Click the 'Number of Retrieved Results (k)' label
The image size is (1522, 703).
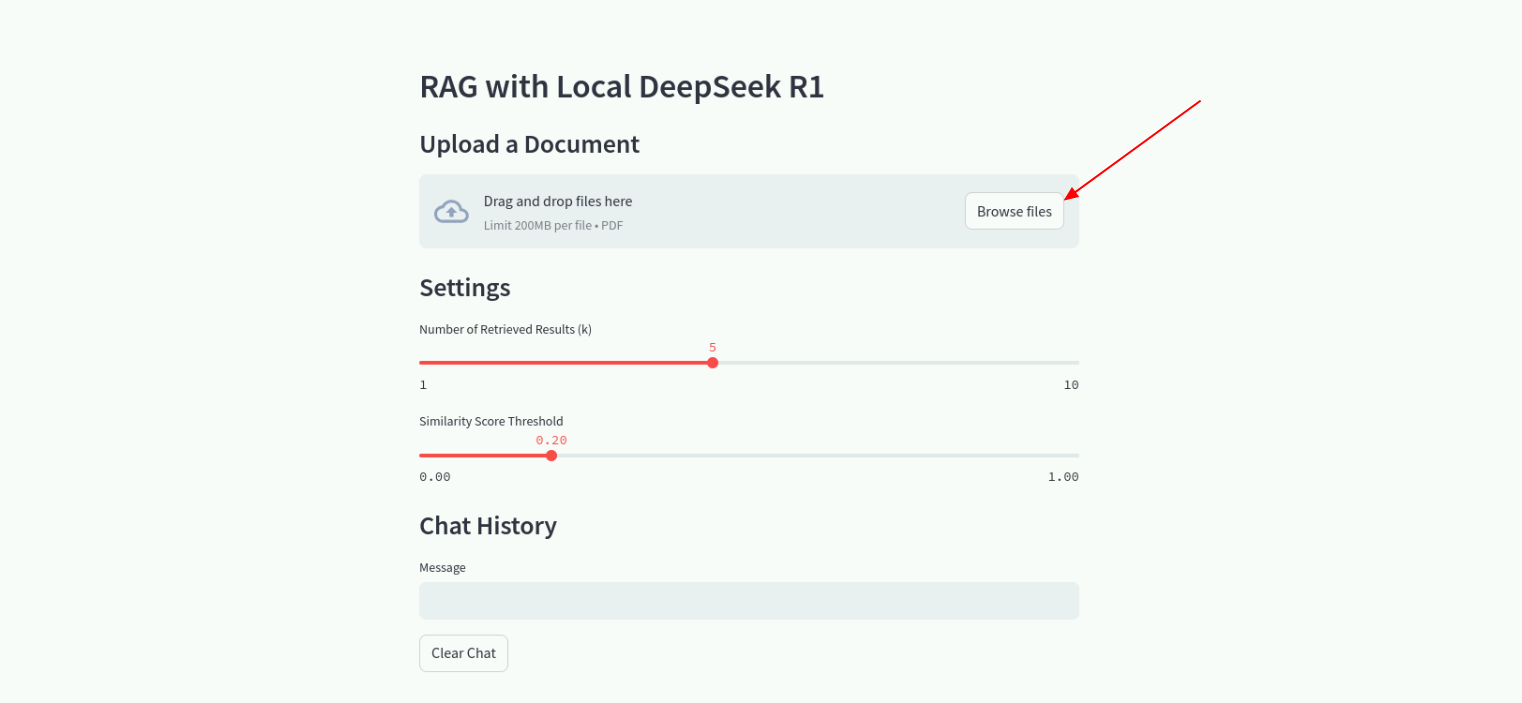[505, 329]
